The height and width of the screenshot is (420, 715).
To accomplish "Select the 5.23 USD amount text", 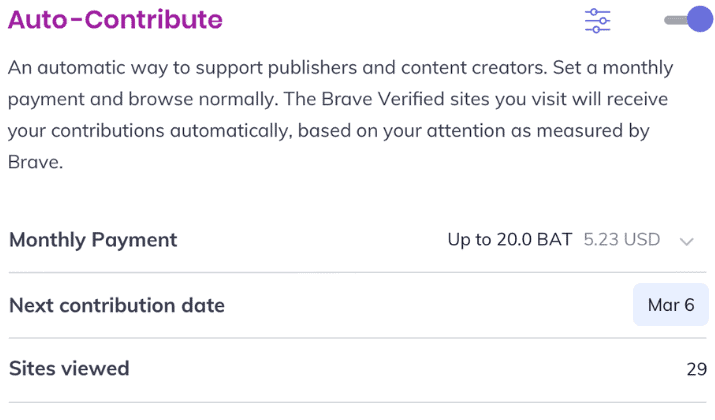I will point(622,239).
